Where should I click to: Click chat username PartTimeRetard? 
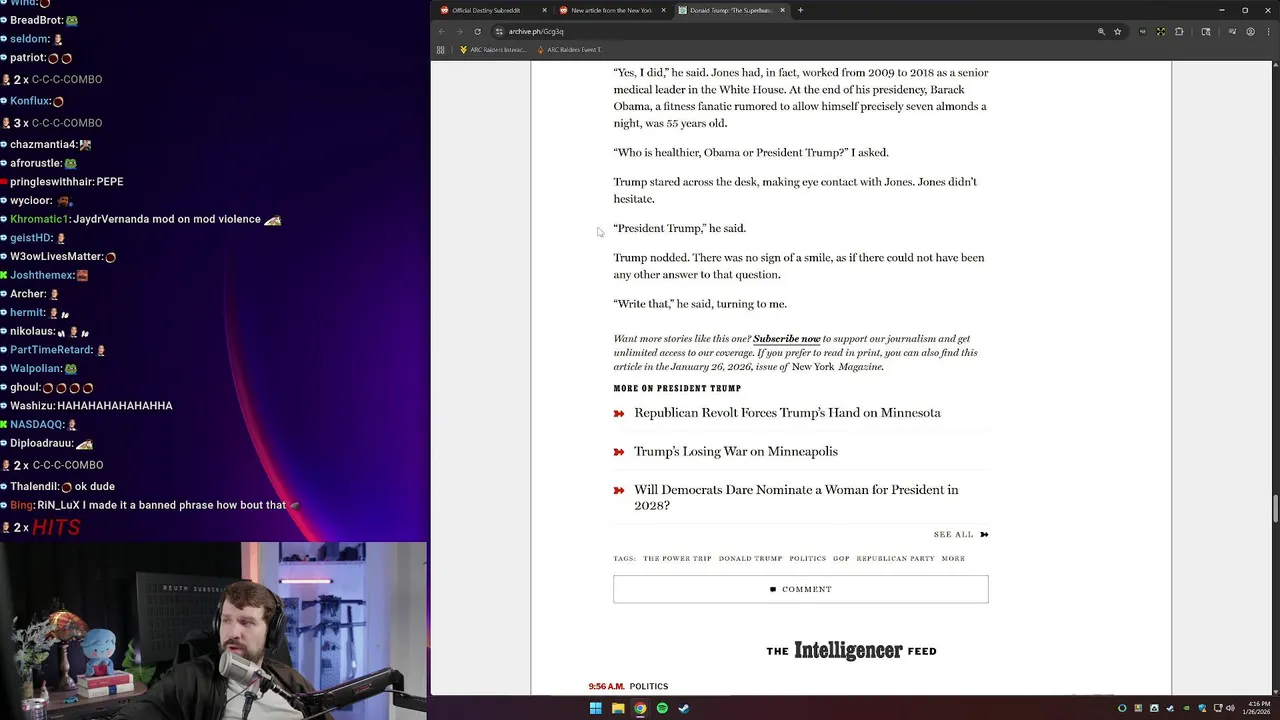pos(51,350)
